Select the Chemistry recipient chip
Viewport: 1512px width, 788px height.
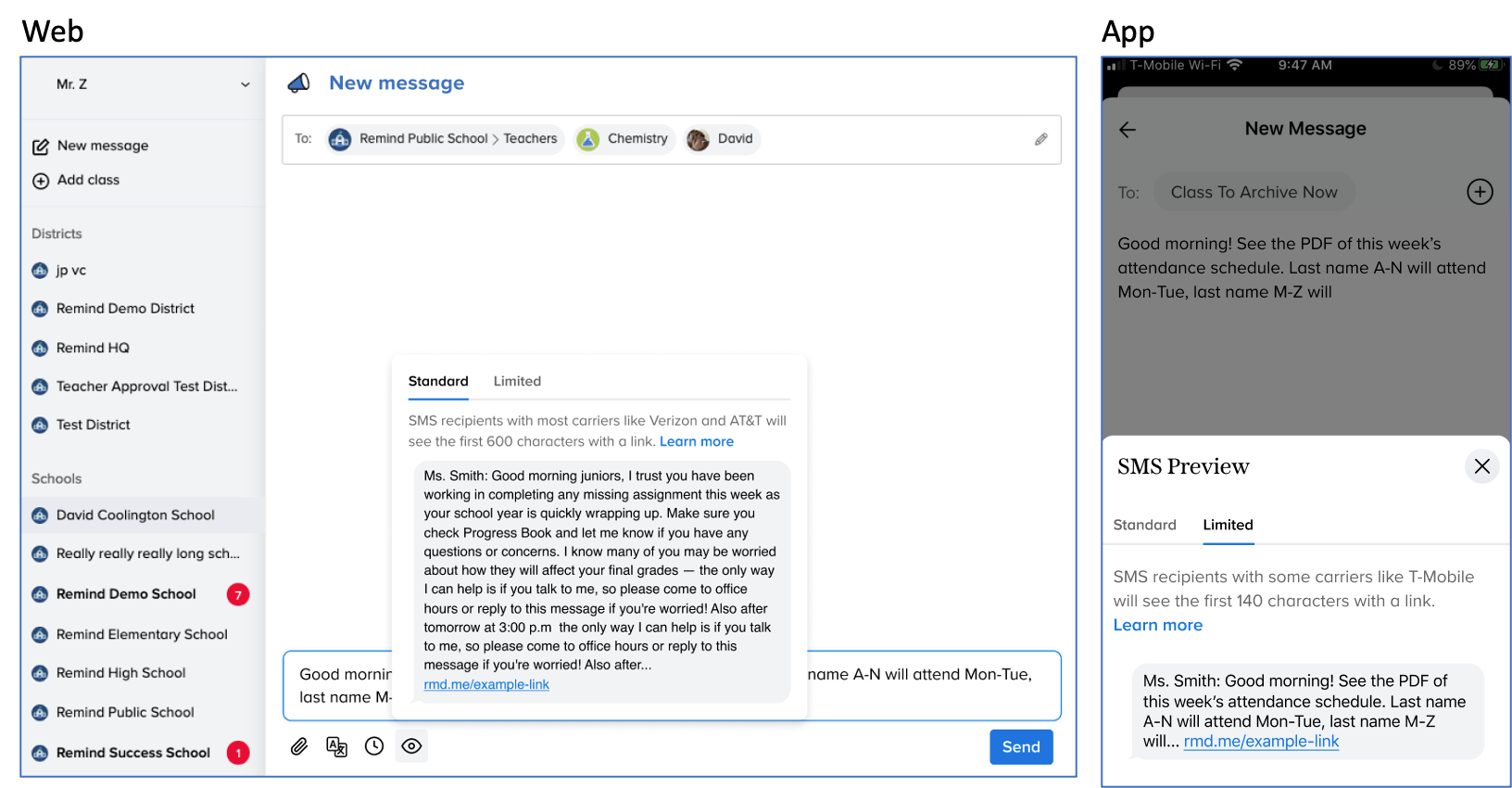click(624, 139)
